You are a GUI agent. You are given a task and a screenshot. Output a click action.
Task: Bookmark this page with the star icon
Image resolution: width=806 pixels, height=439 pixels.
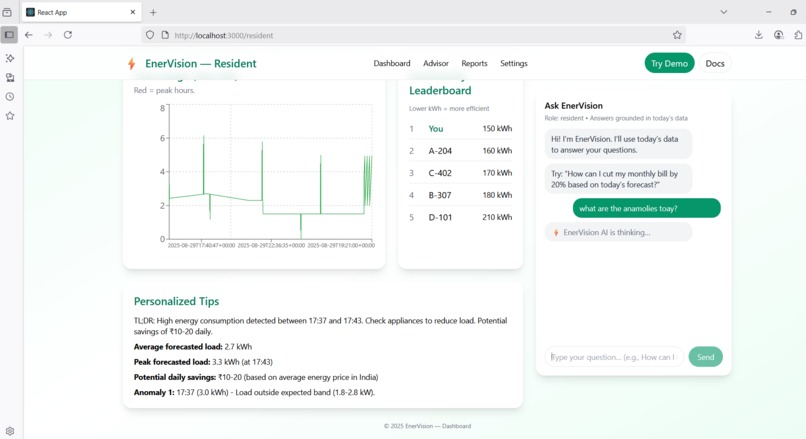677,35
